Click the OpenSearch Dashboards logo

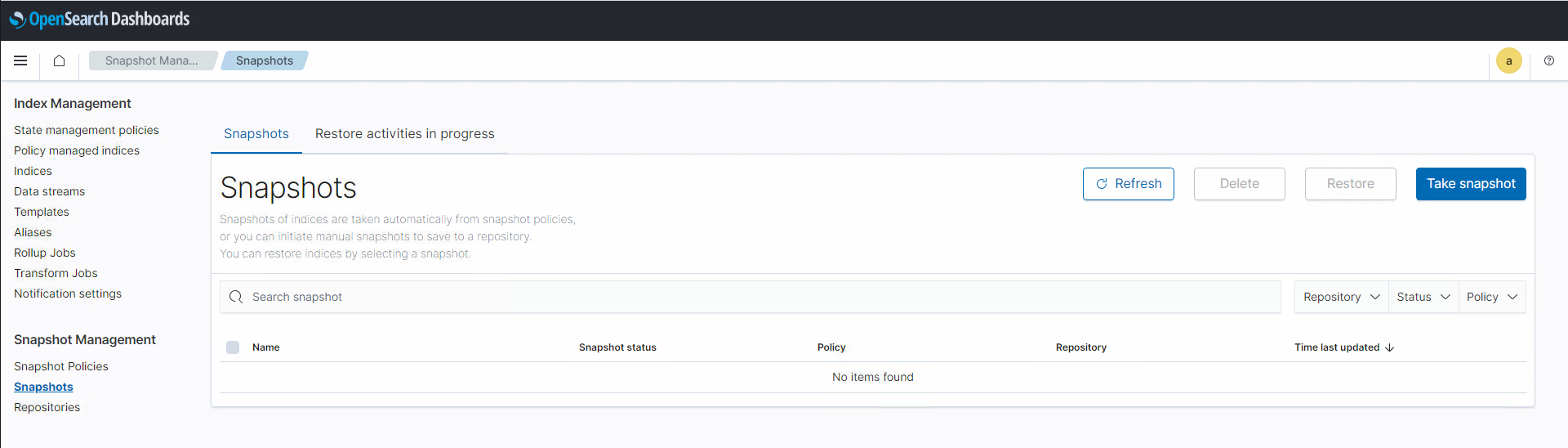100,19
